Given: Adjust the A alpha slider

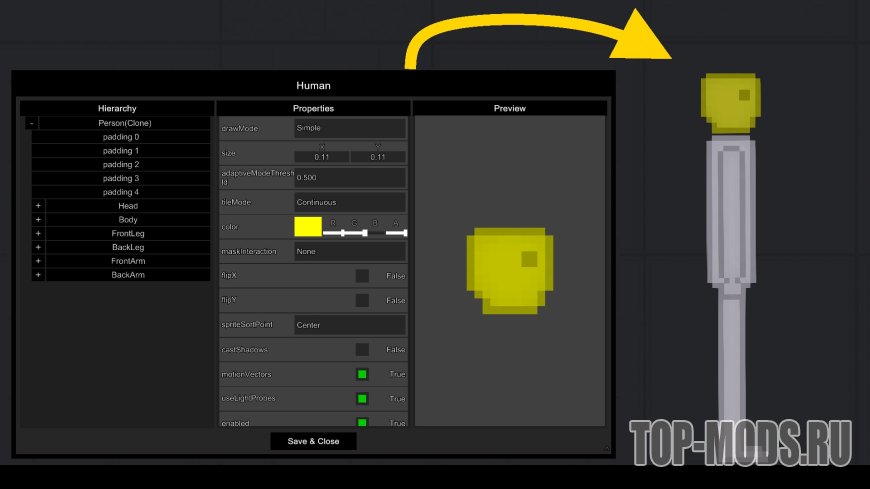Looking at the screenshot, I should tap(396, 233).
